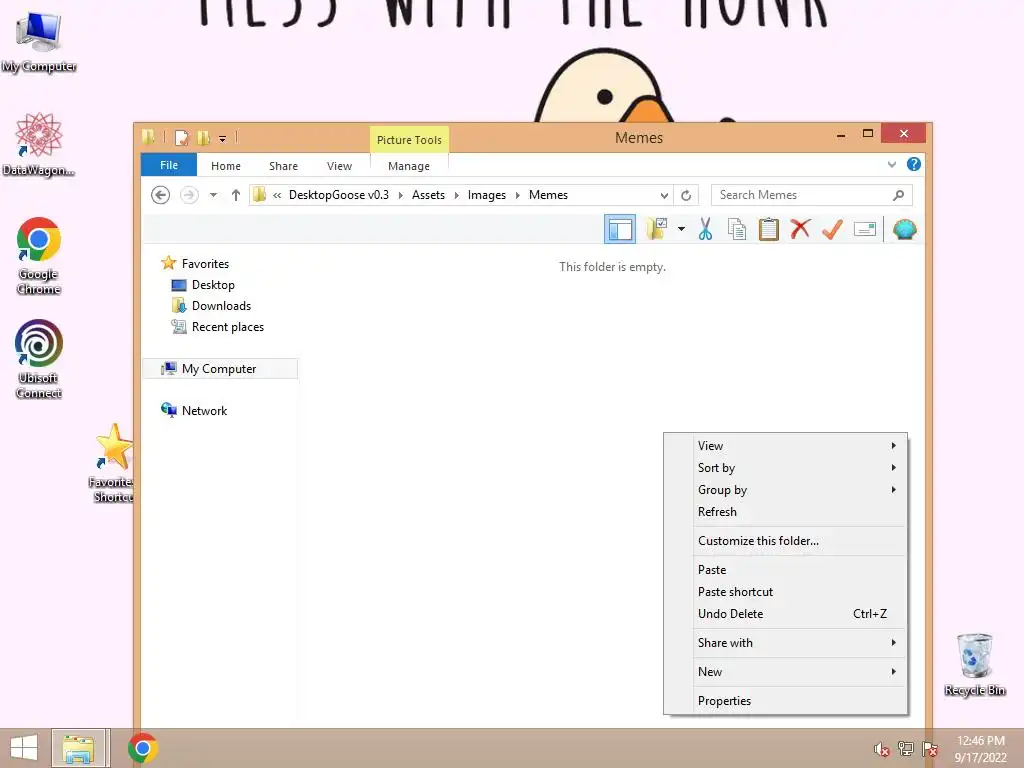Click the Up one level arrow
Screen dimensions: 1024x768
click(x=236, y=195)
